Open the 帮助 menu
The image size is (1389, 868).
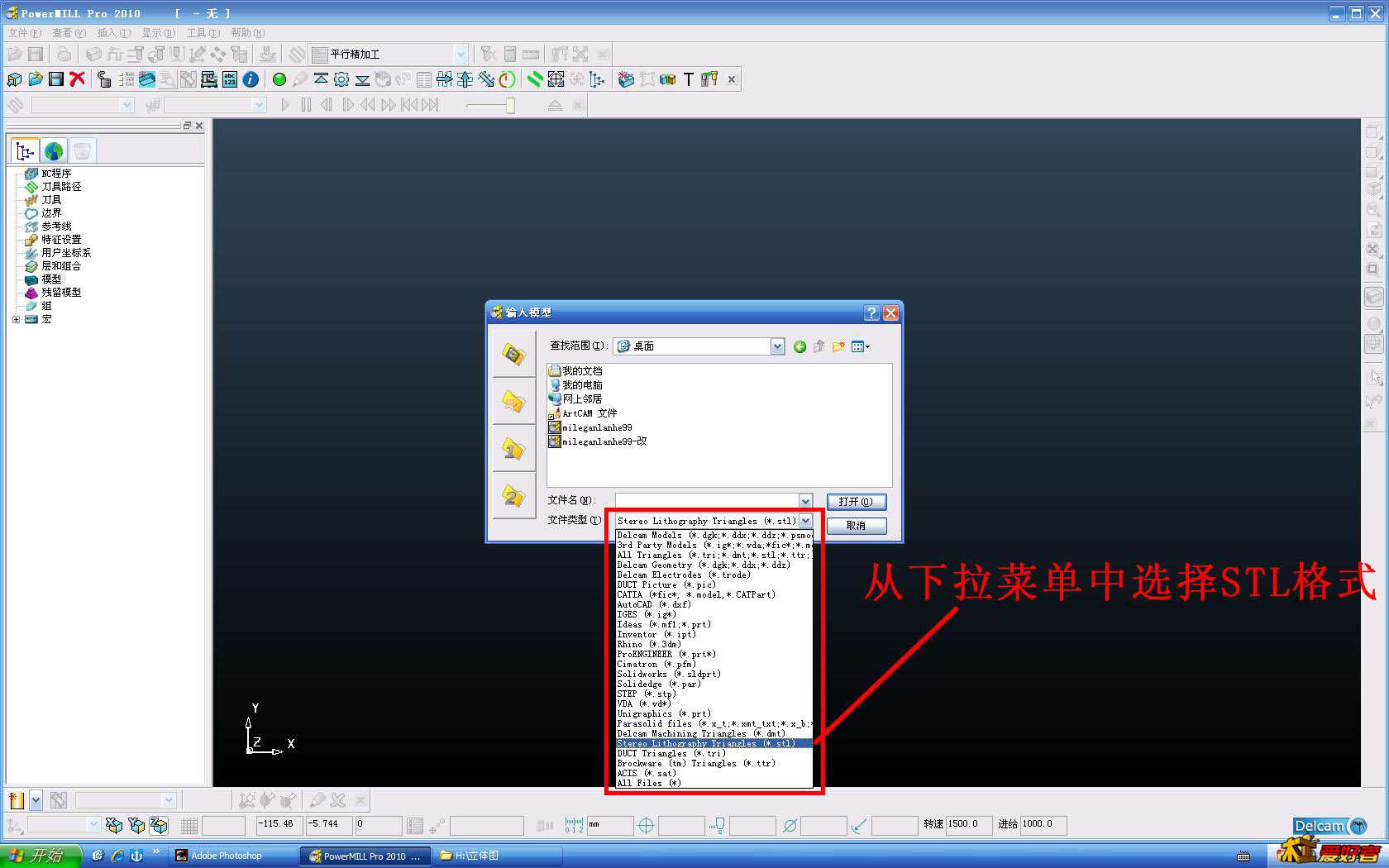(247, 33)
